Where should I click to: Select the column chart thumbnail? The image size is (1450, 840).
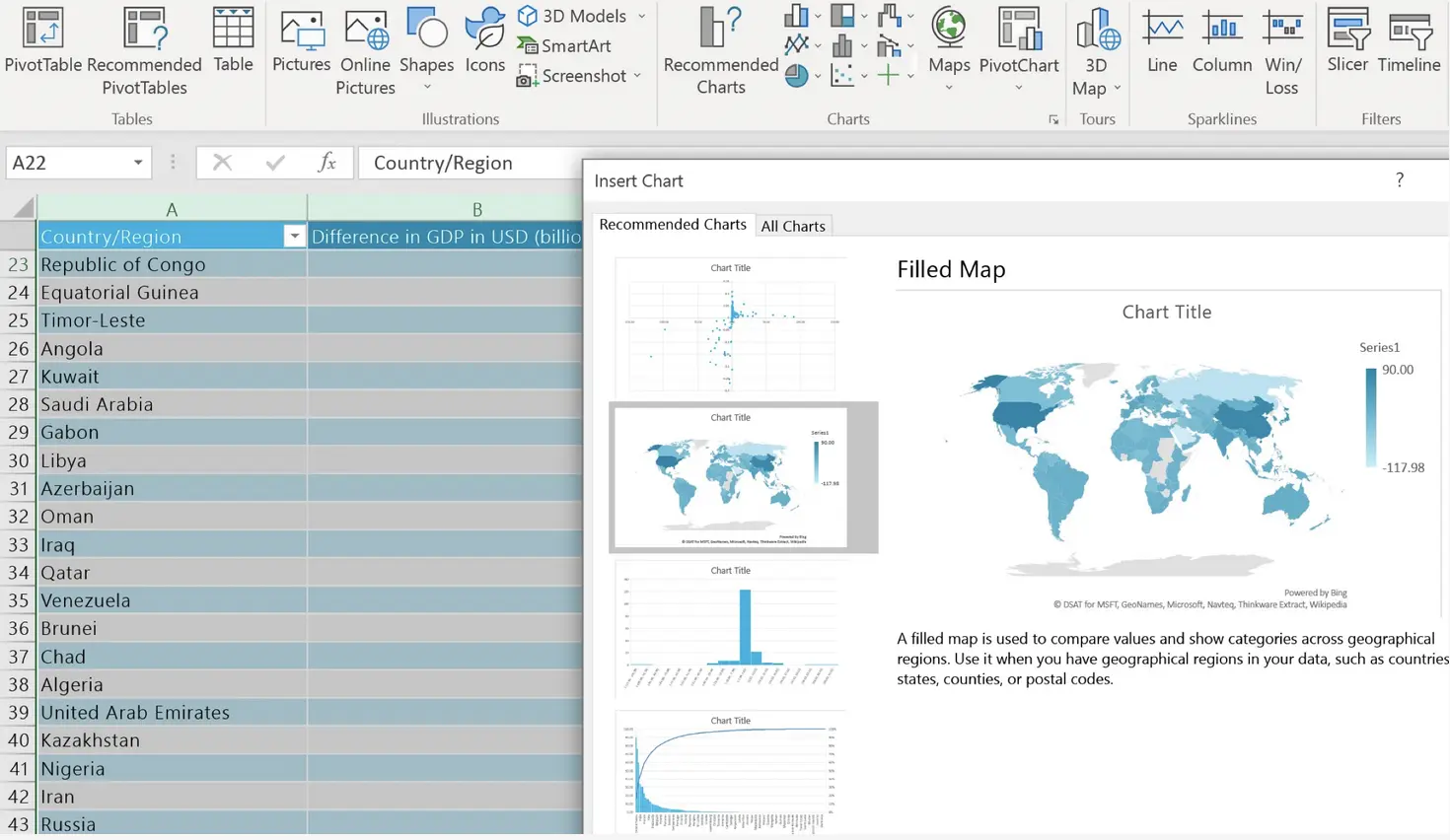point(731,629)
